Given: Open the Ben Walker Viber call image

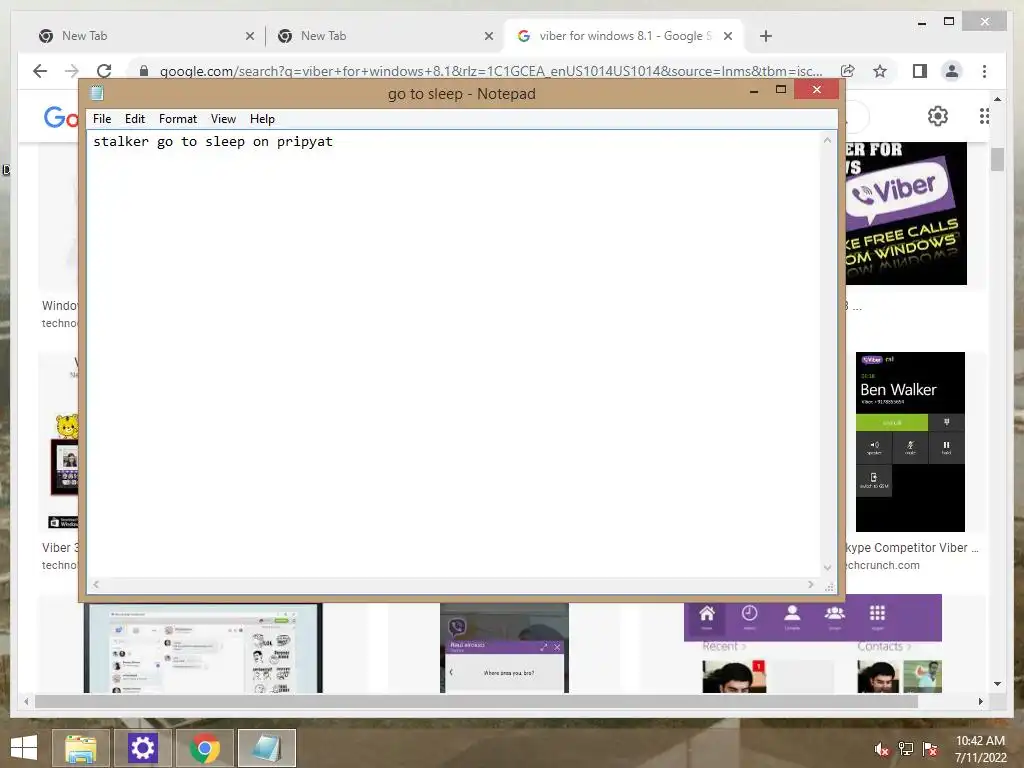Looking at the screenshot, I should [x=910, y=442].
